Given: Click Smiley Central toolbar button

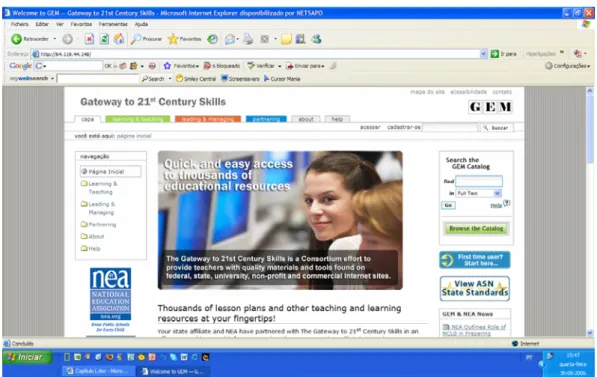Looking at the screenshot, I should 196,79.
